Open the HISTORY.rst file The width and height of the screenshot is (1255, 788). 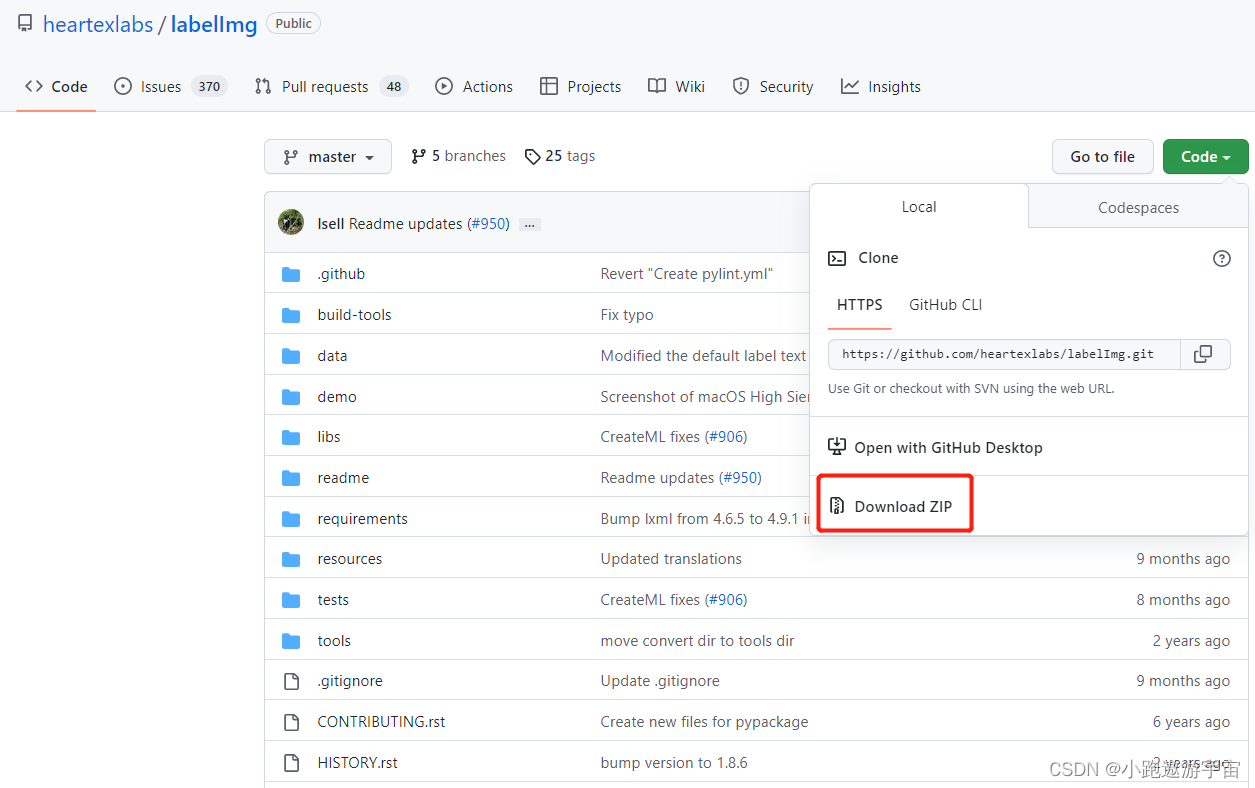click(x=357, y=763)
